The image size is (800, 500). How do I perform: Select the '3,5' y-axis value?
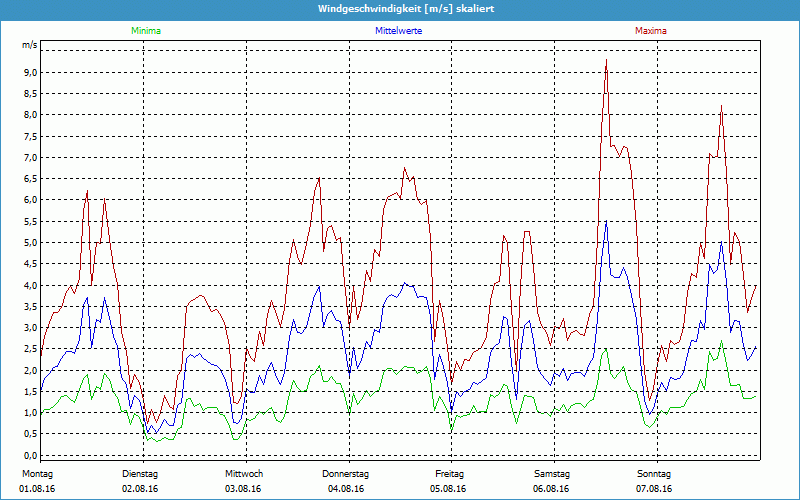point(30,306)
